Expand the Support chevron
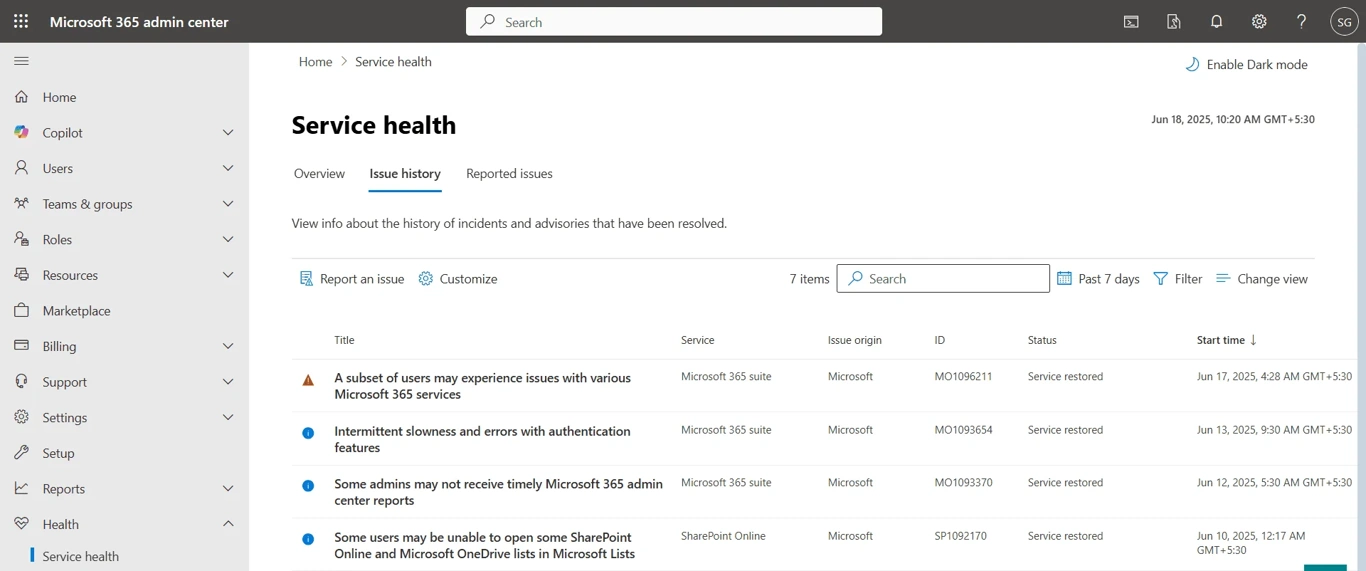This screenshot has height=571, width=1366. click(228, 381)
